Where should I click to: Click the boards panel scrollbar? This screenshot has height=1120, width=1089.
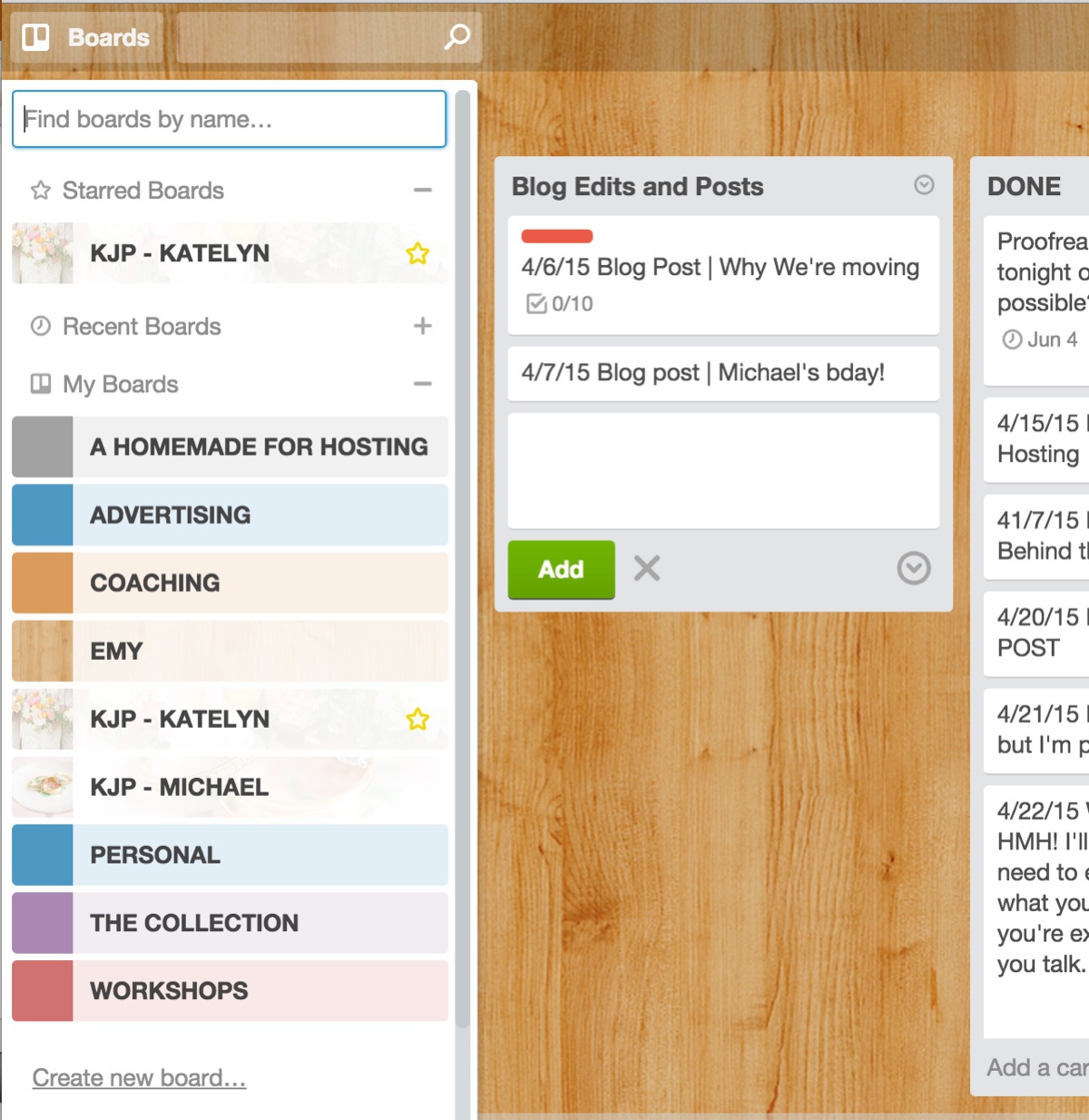[x=462, y=558]
